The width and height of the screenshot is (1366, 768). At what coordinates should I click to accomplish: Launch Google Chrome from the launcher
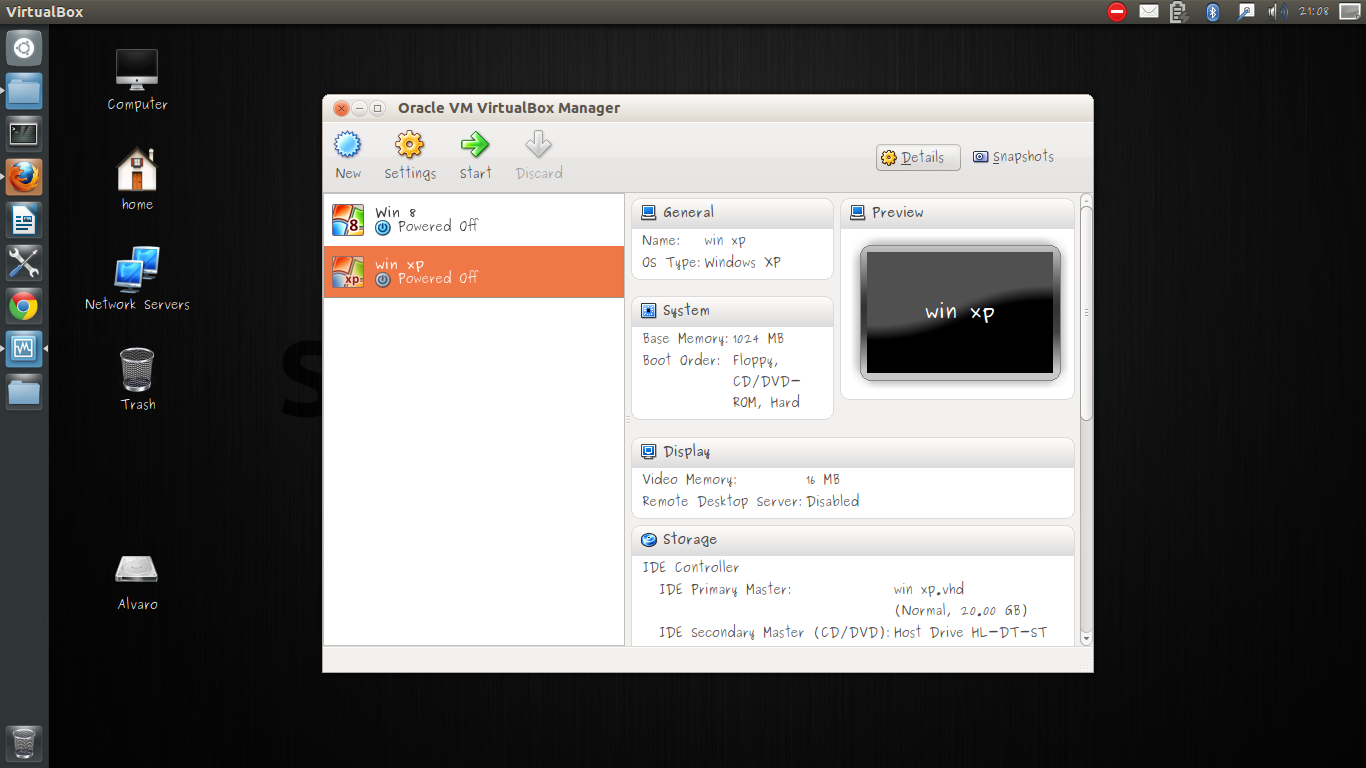coord(24,306)
